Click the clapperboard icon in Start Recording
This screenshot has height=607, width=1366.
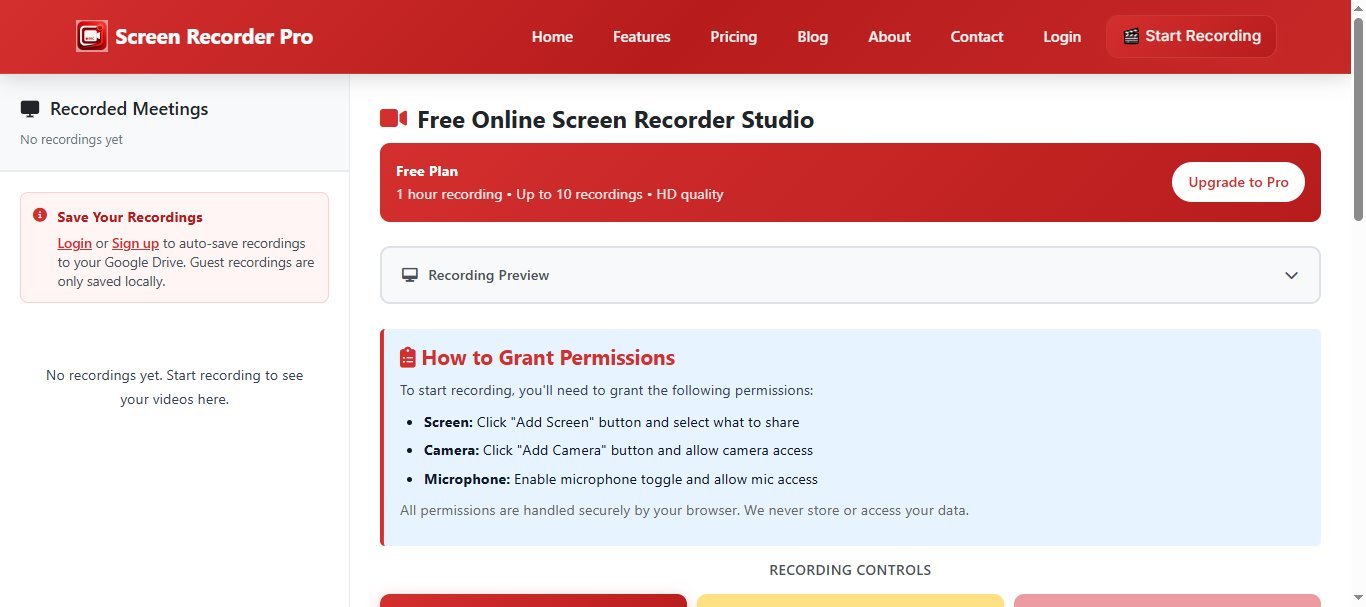tap(1131, 36)
